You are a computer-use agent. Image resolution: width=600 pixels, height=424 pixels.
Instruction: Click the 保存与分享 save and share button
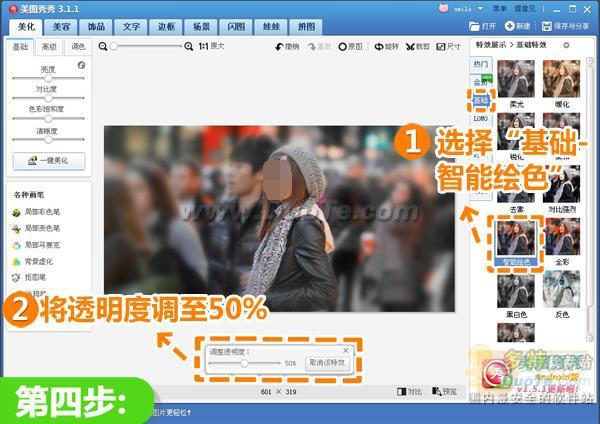(568, 25)
